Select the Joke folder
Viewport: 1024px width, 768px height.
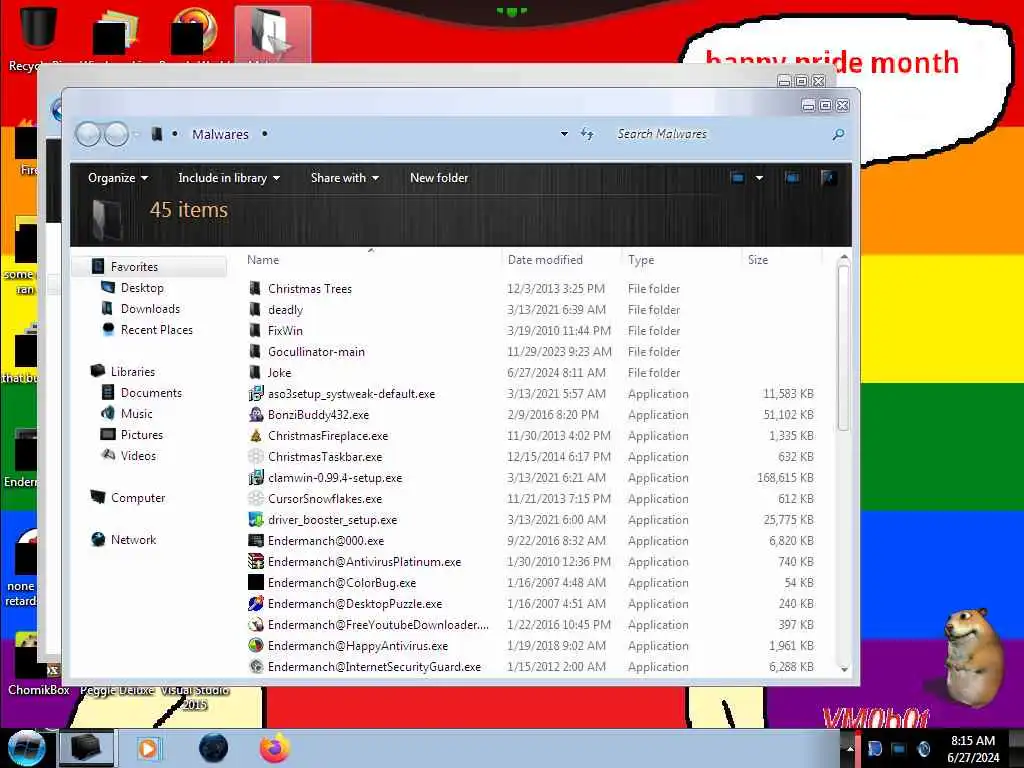pyautogui.click(x=280, y=372)
